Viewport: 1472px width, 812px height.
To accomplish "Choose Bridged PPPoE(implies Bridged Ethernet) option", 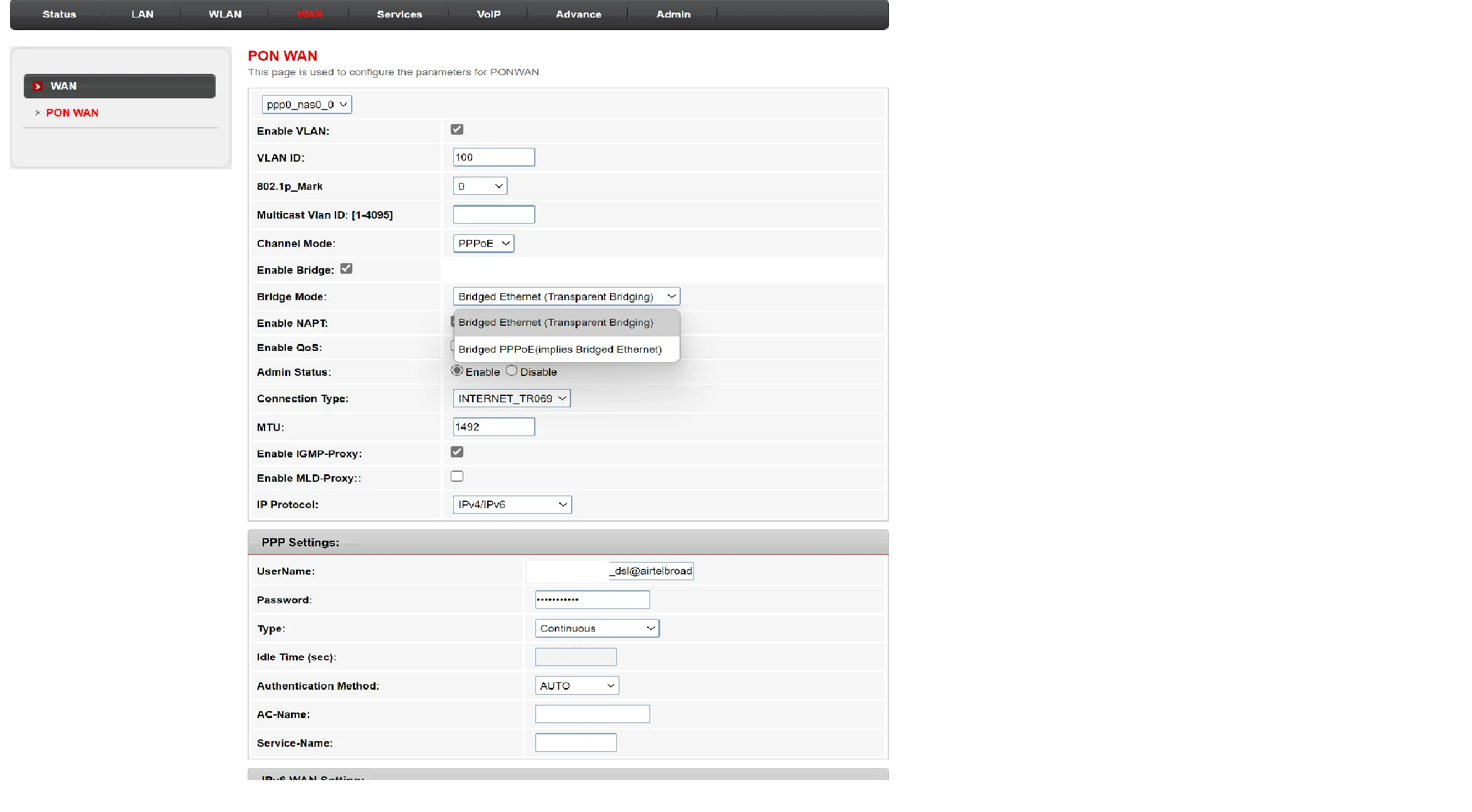I will pyautogui.click(x=560, y=350).
